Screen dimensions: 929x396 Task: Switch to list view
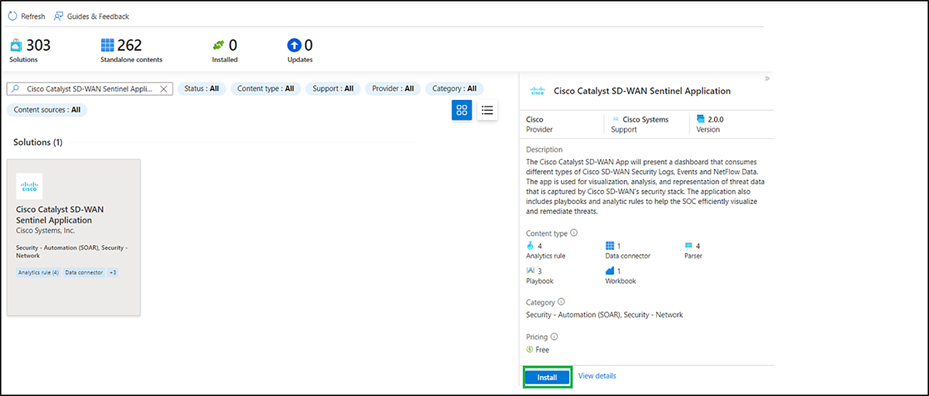click(488, 110)
